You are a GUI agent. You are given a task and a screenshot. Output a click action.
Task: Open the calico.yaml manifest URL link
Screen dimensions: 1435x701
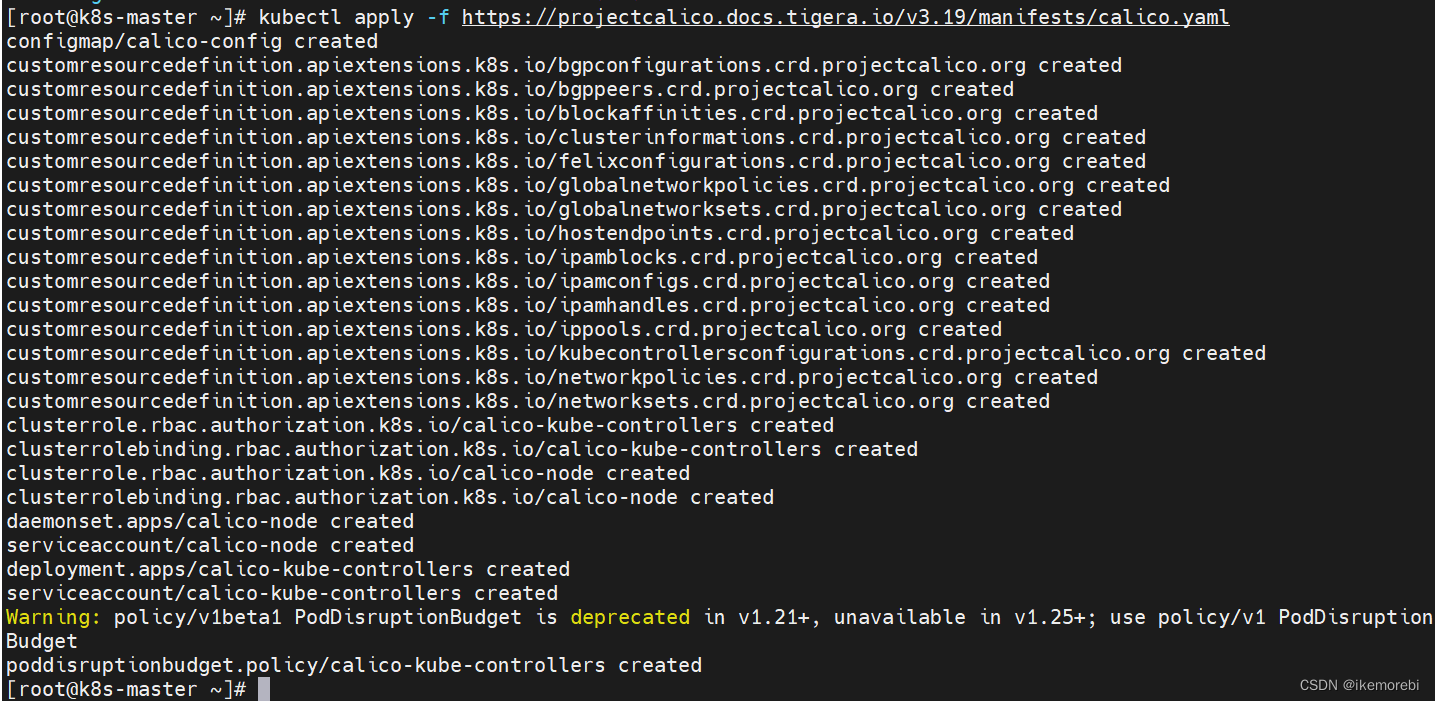click(845, 18)
